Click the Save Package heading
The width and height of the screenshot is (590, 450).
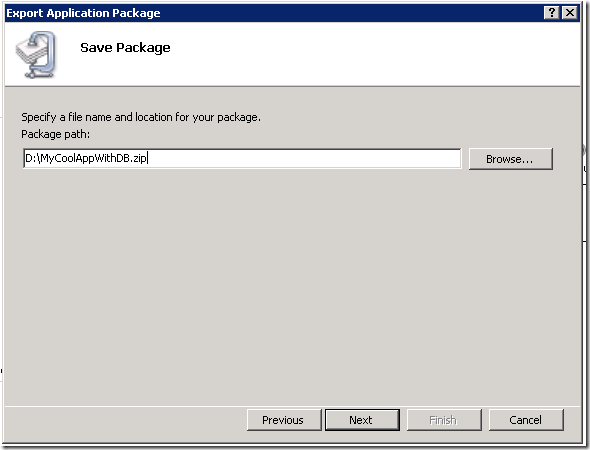click(125, 48)
